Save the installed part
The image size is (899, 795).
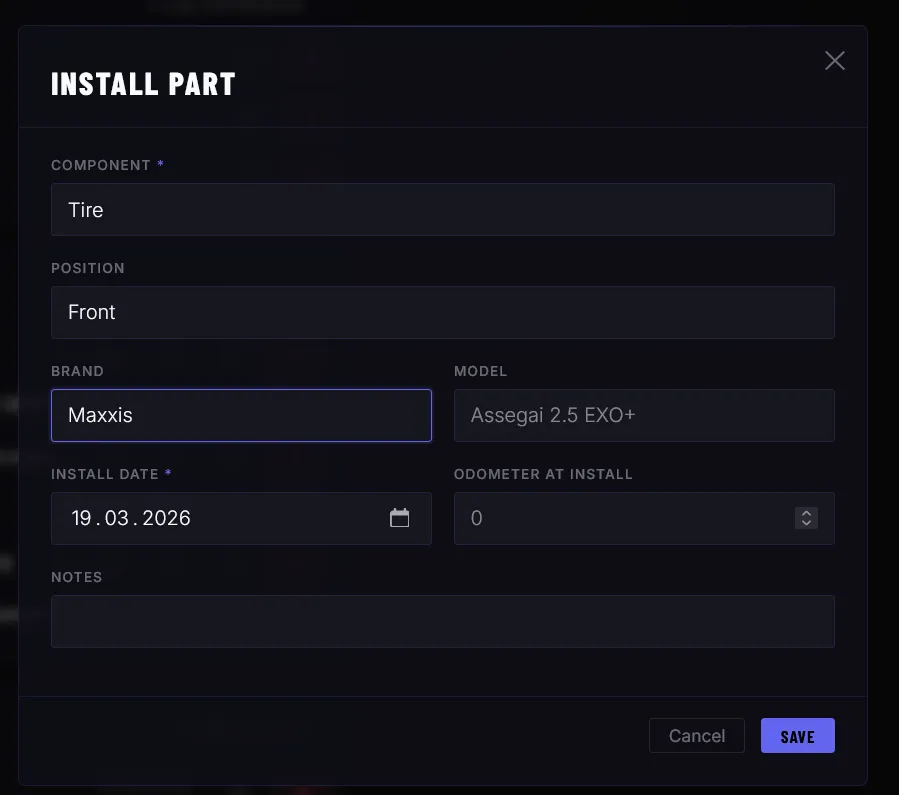pyautogui.click(x=797, y=735)
